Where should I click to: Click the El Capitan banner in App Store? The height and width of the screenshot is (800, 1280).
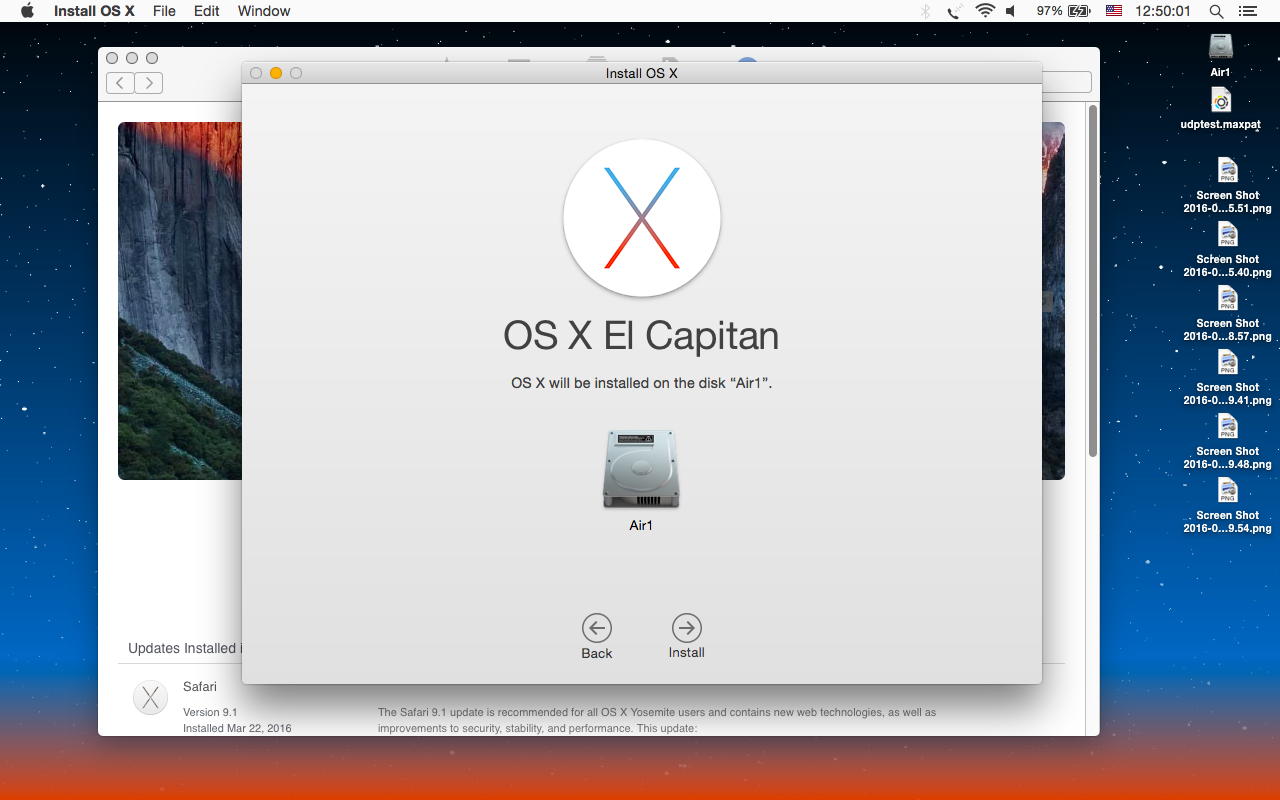click(x=180, y=300)
